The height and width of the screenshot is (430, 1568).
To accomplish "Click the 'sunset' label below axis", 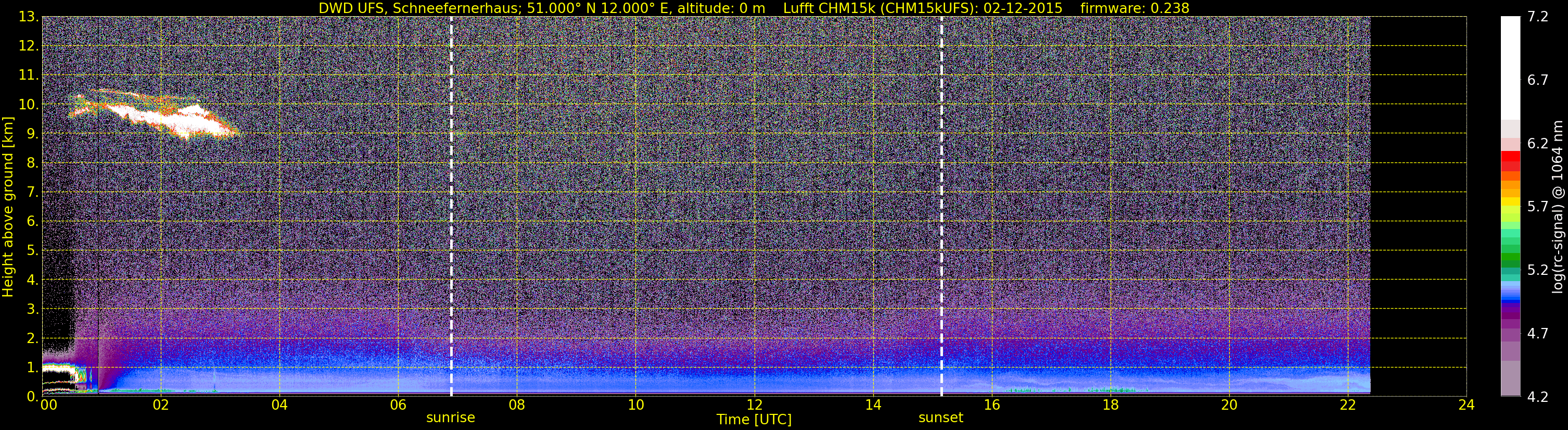I will coord(941,417).
